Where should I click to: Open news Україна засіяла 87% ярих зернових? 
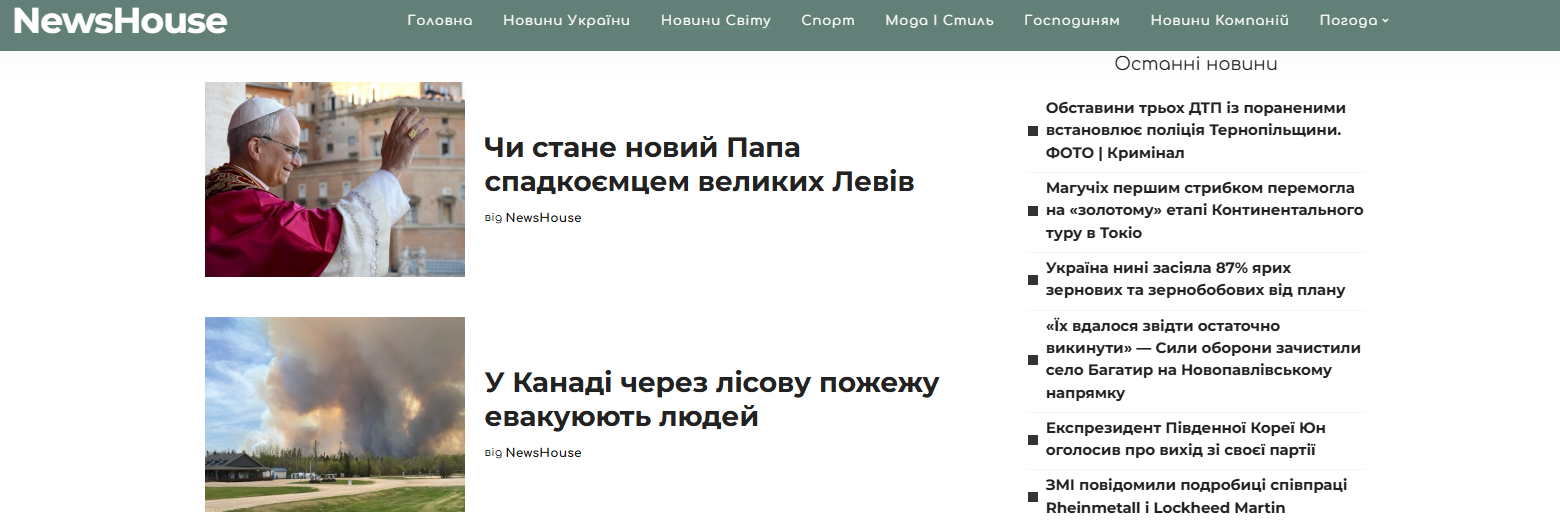[x=1196, y=279]
